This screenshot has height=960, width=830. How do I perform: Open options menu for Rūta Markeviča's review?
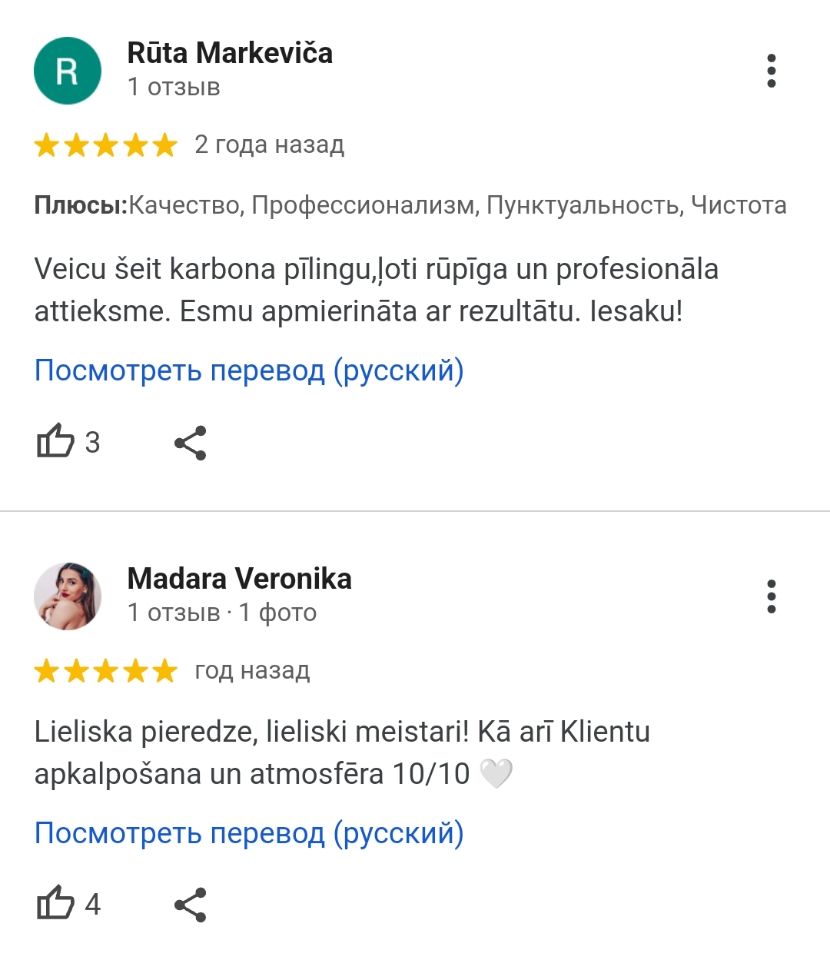[x=771, y=71]
